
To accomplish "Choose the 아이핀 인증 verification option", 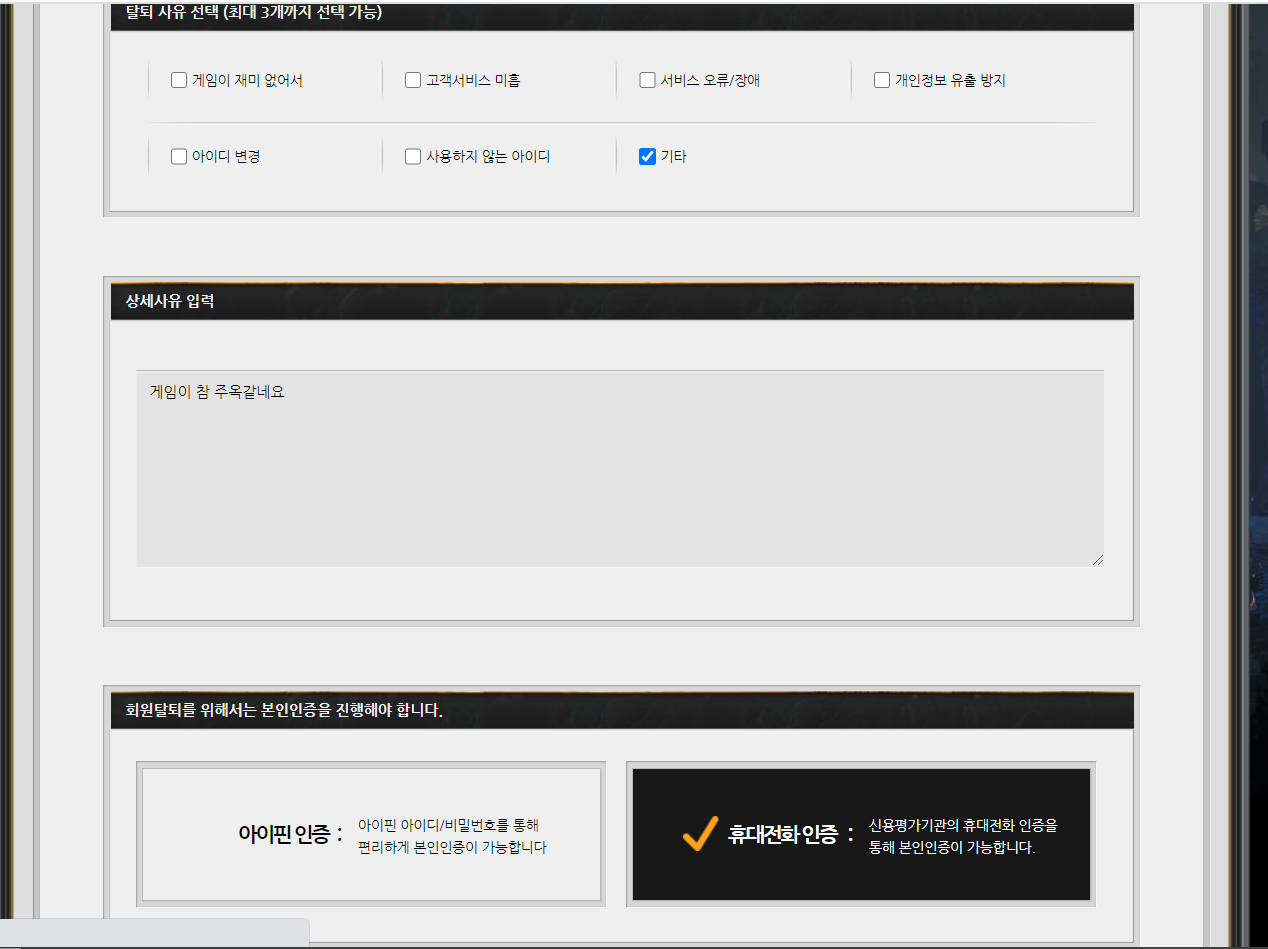I will pyautogui.click(x=371, y=835).
